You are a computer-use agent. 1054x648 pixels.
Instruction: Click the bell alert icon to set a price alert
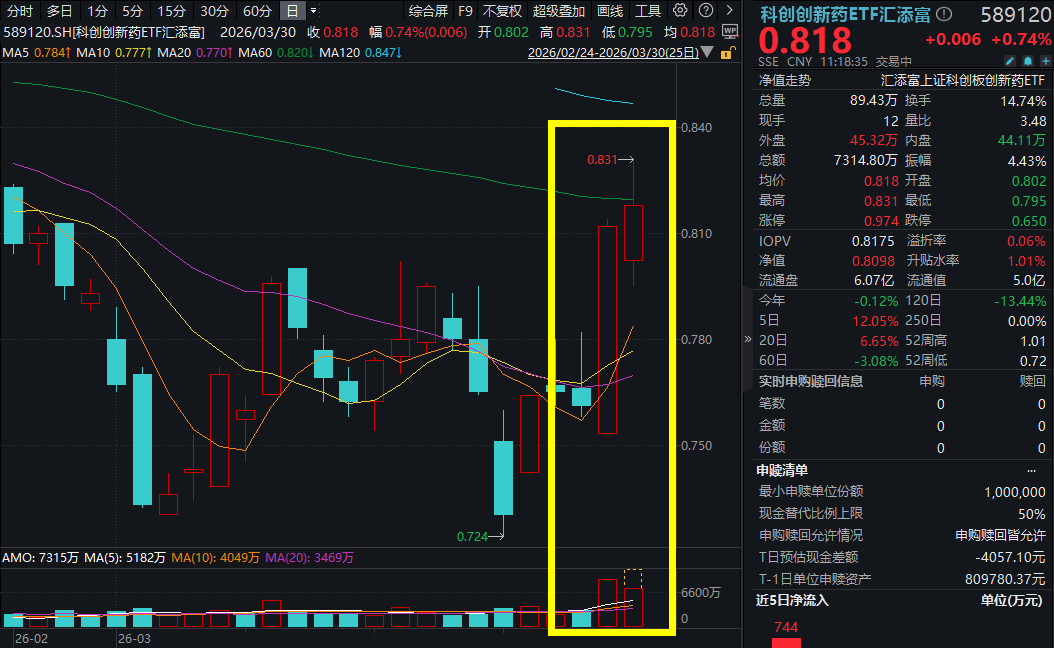point(1027,61)
